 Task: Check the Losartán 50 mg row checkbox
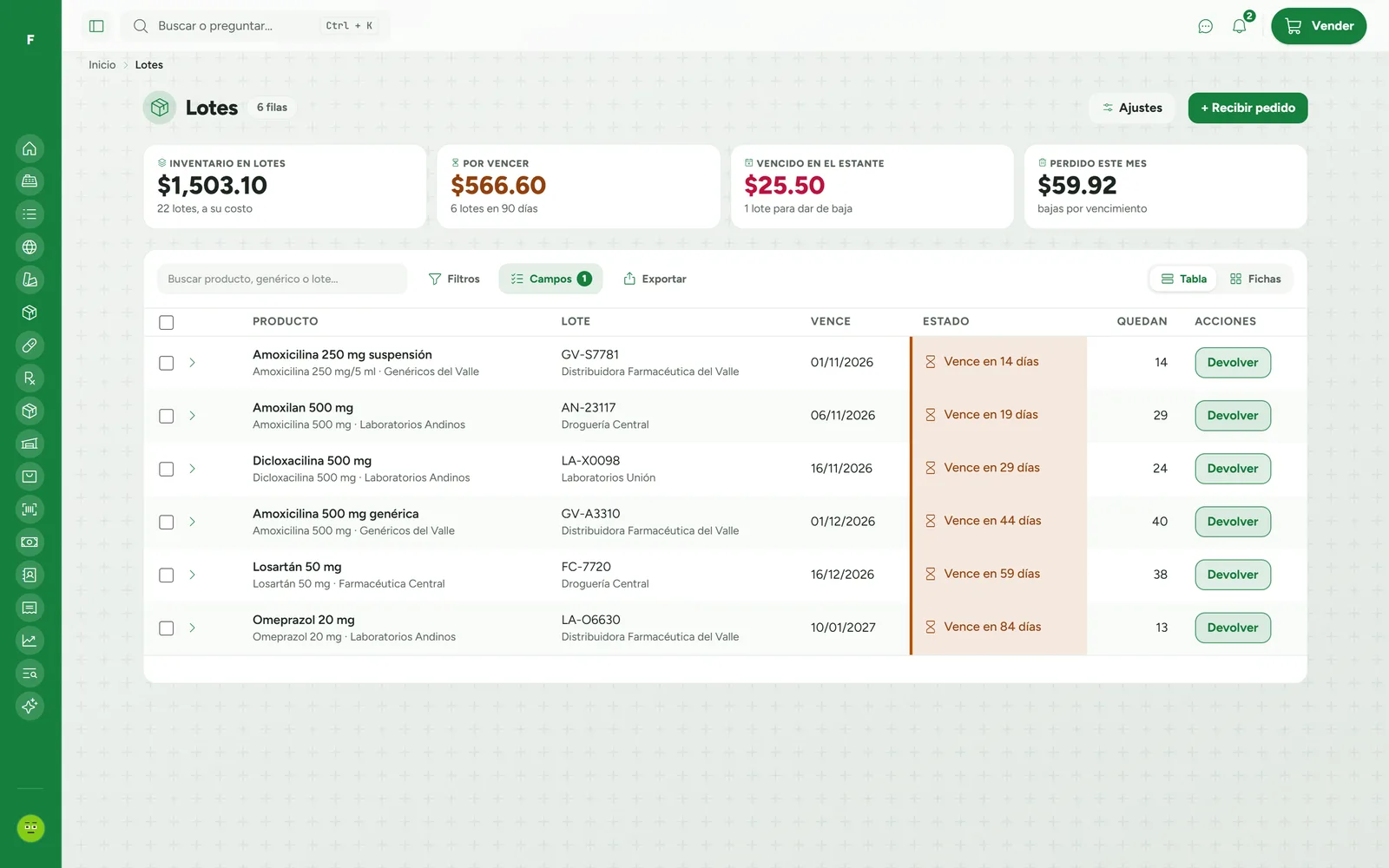[167, 575]
